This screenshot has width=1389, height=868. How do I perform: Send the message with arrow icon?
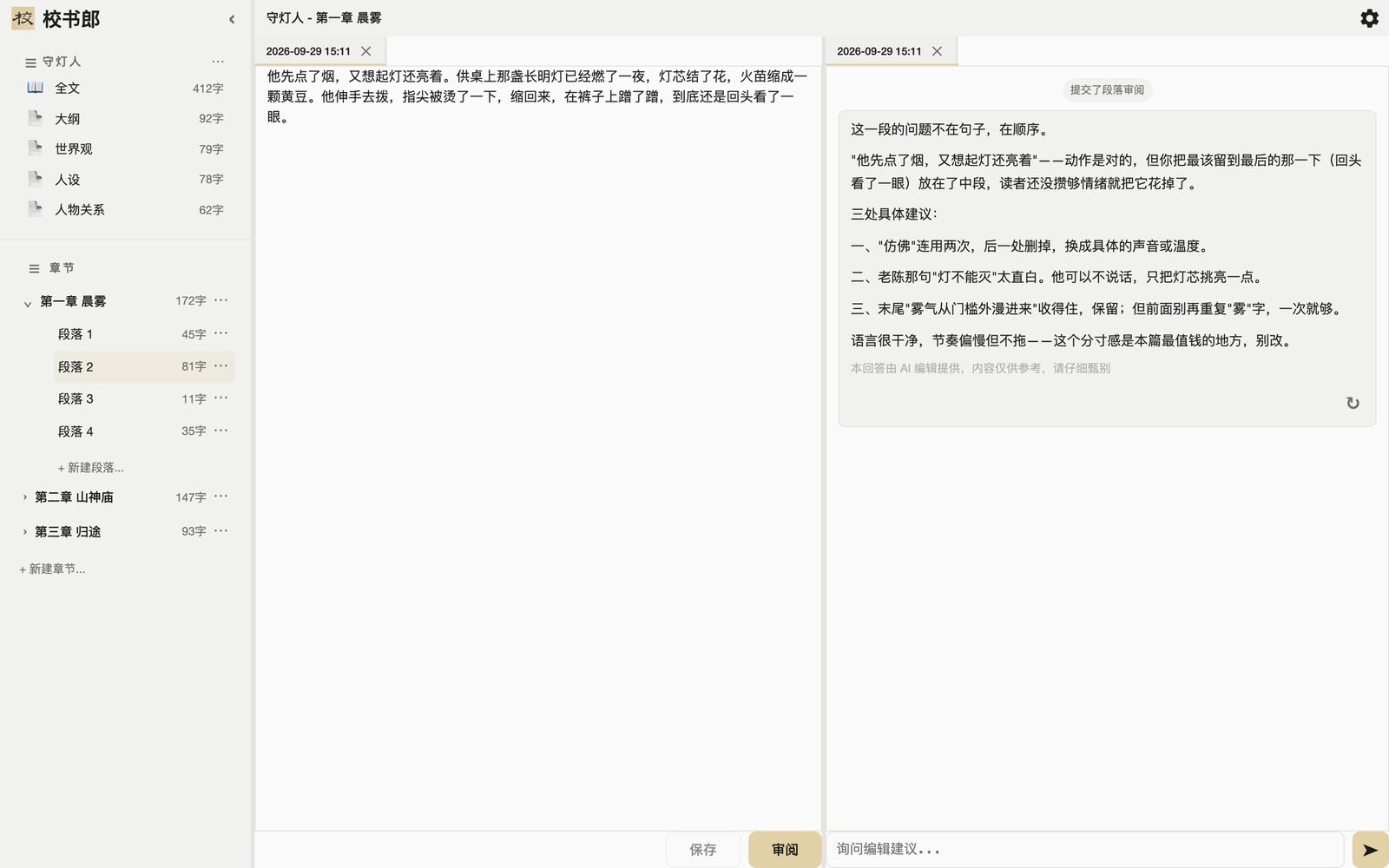pos(1370,850)
